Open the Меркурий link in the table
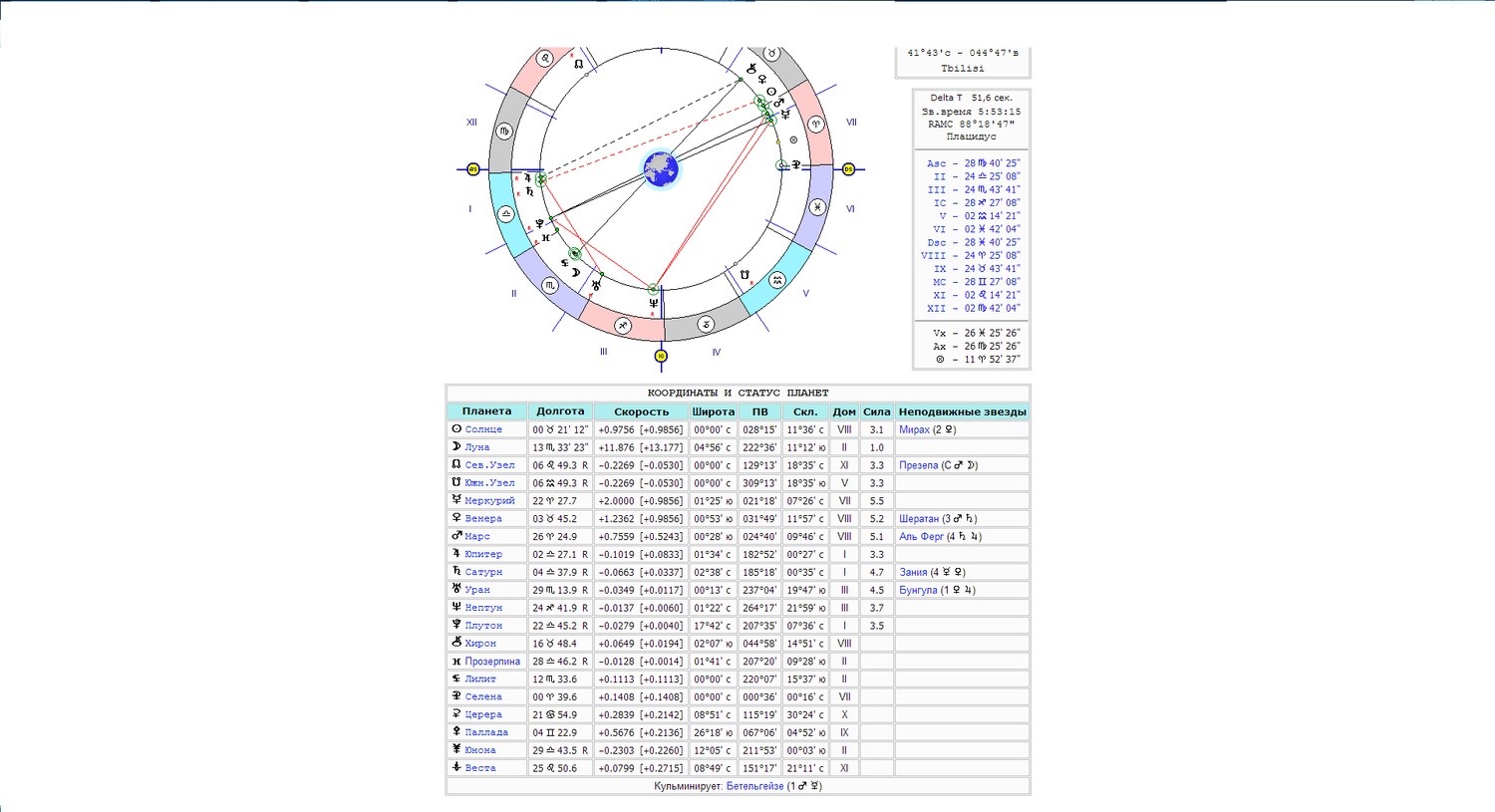This screenshot has width=1495, height=812. (489, 501)
